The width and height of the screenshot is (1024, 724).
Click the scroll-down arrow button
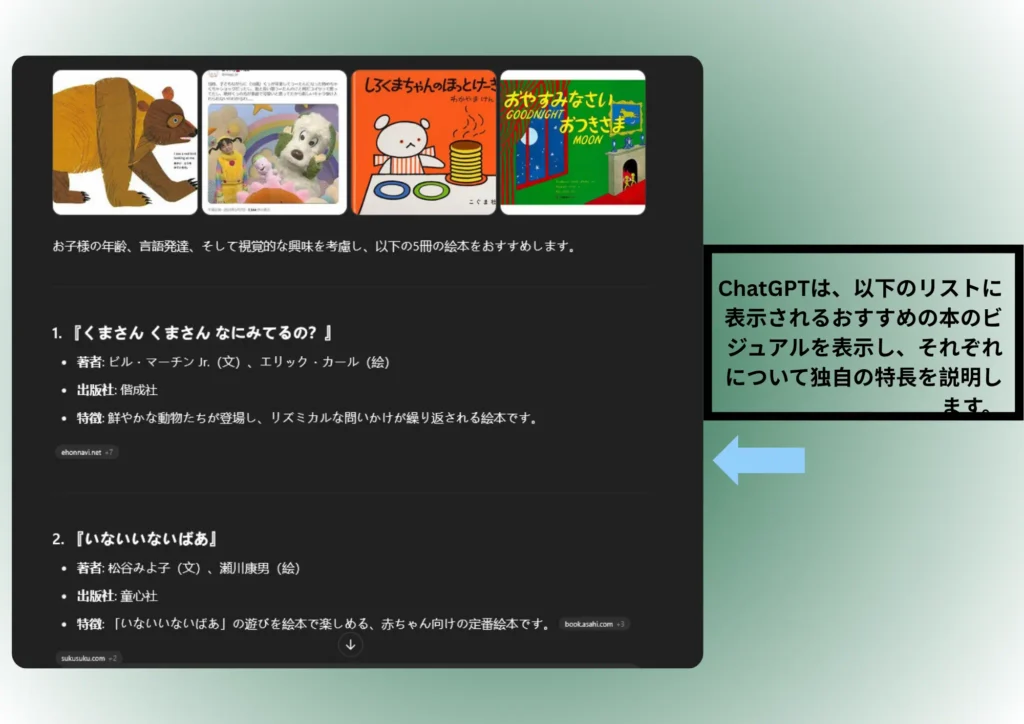351,645
